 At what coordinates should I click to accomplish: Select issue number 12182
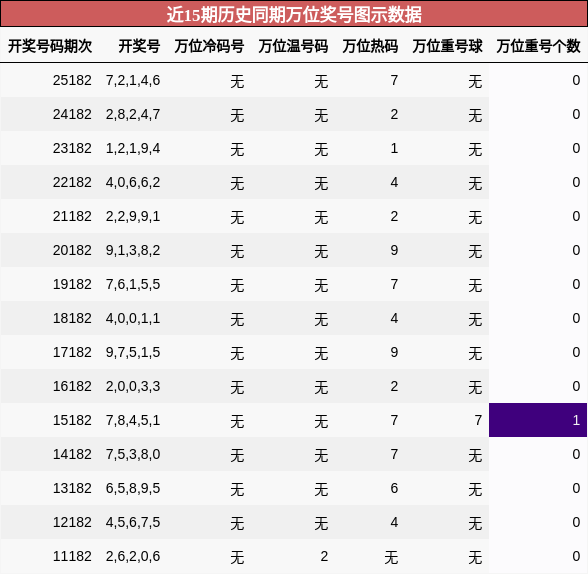72,522
